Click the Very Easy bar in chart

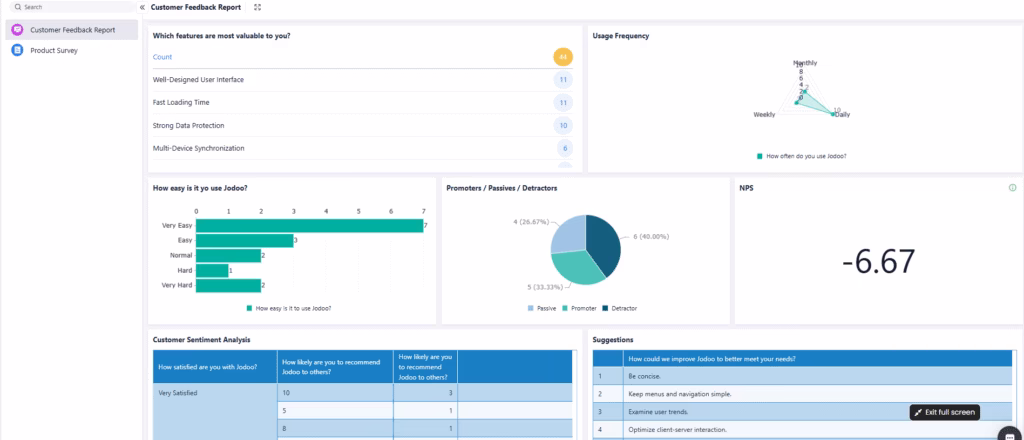[x=310, y=226]
